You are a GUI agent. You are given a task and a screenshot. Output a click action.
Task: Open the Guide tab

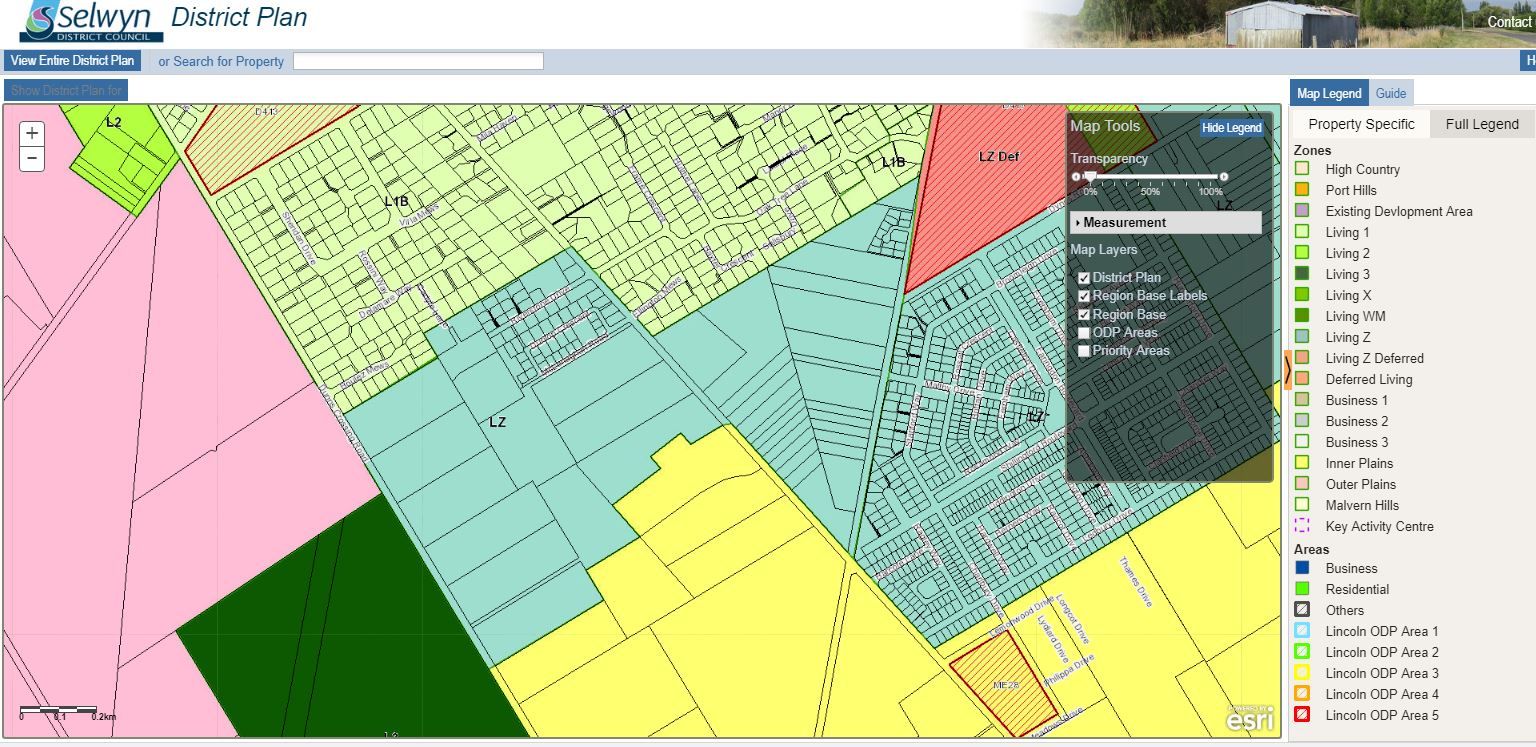pyautogui.click(x=1391, y=93)
